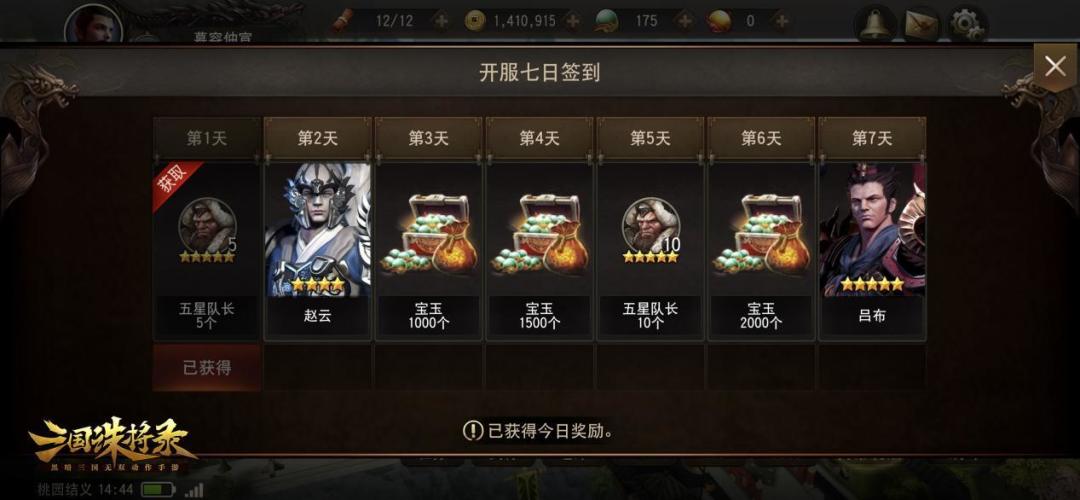Add orange orb currency with plus button

click(x=781, y=21)
